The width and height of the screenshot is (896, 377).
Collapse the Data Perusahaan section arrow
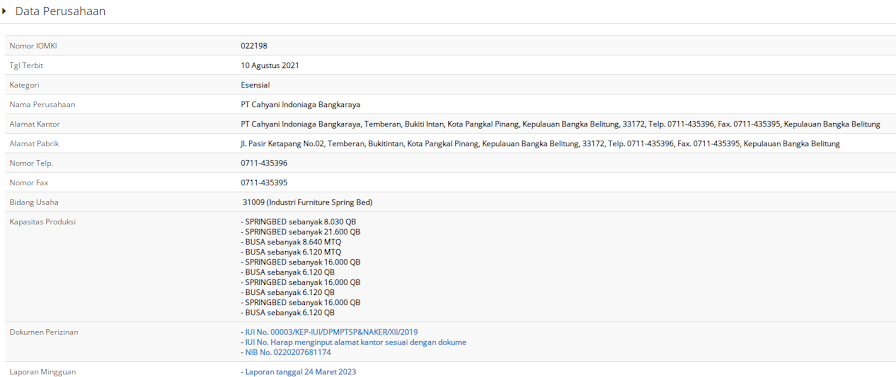coord(4,11)
